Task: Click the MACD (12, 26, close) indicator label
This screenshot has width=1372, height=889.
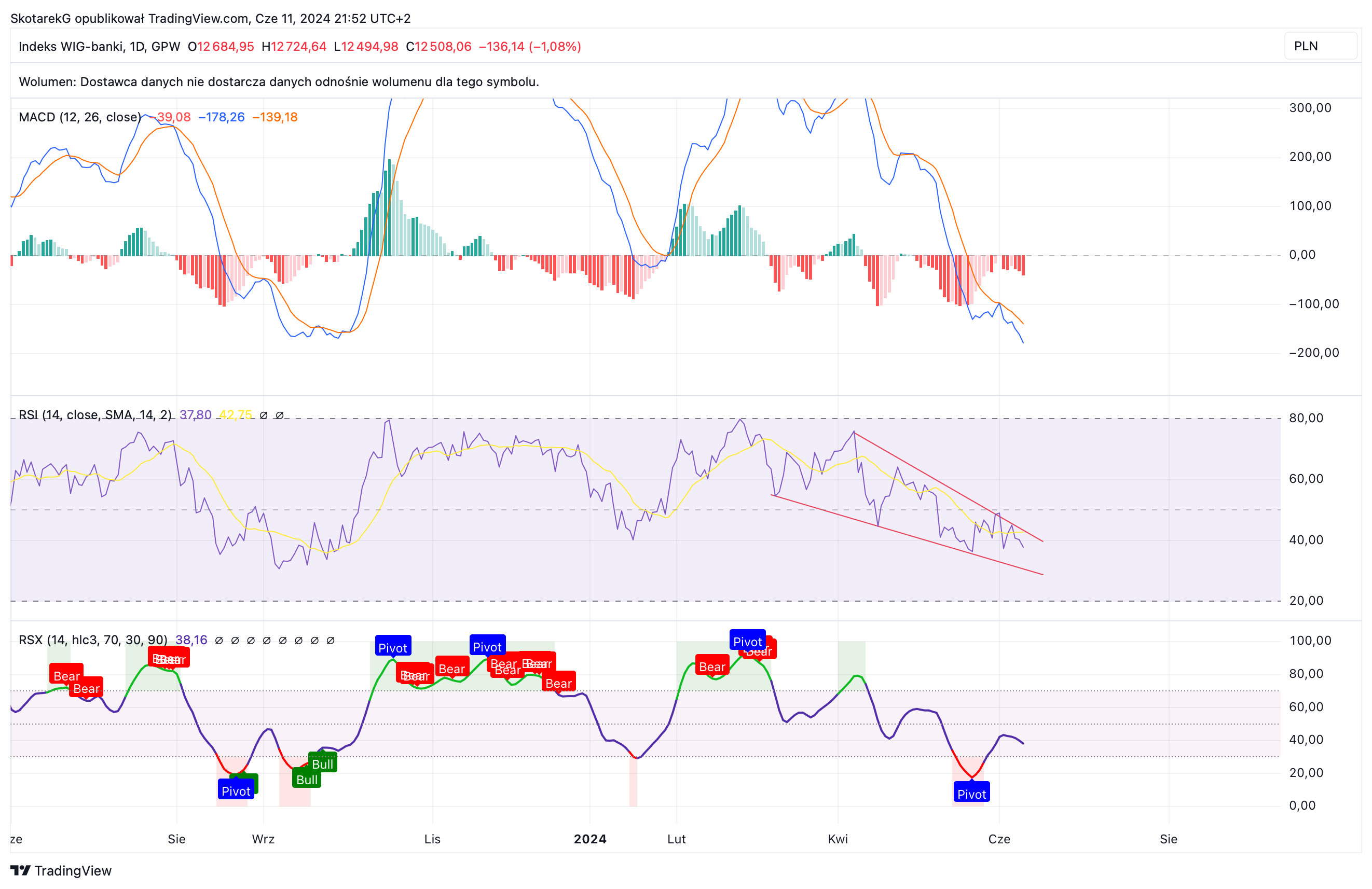Action: point(79,117)
